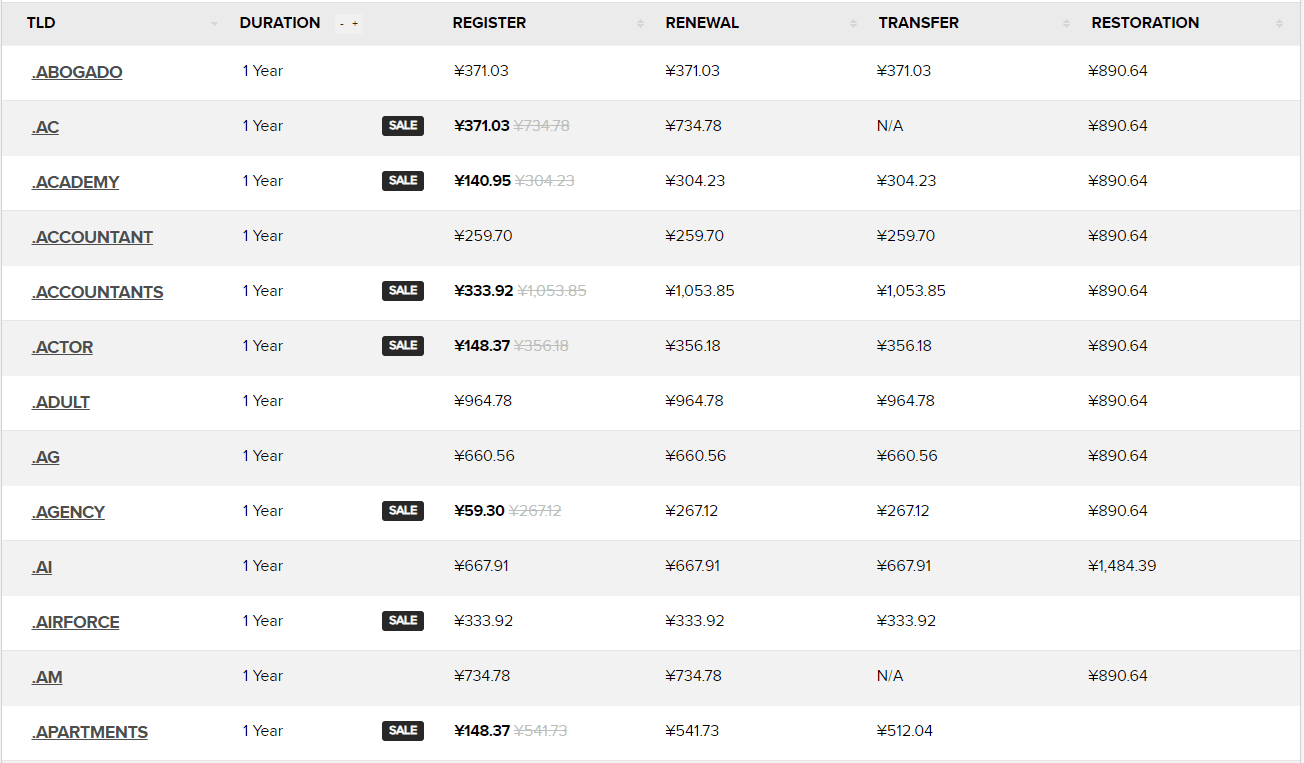Image resolution: width=1304 pixels, height=763 pixels.
Task: Go to the .AIRFORCE TLD page
Action: click(x=76, y=622)
